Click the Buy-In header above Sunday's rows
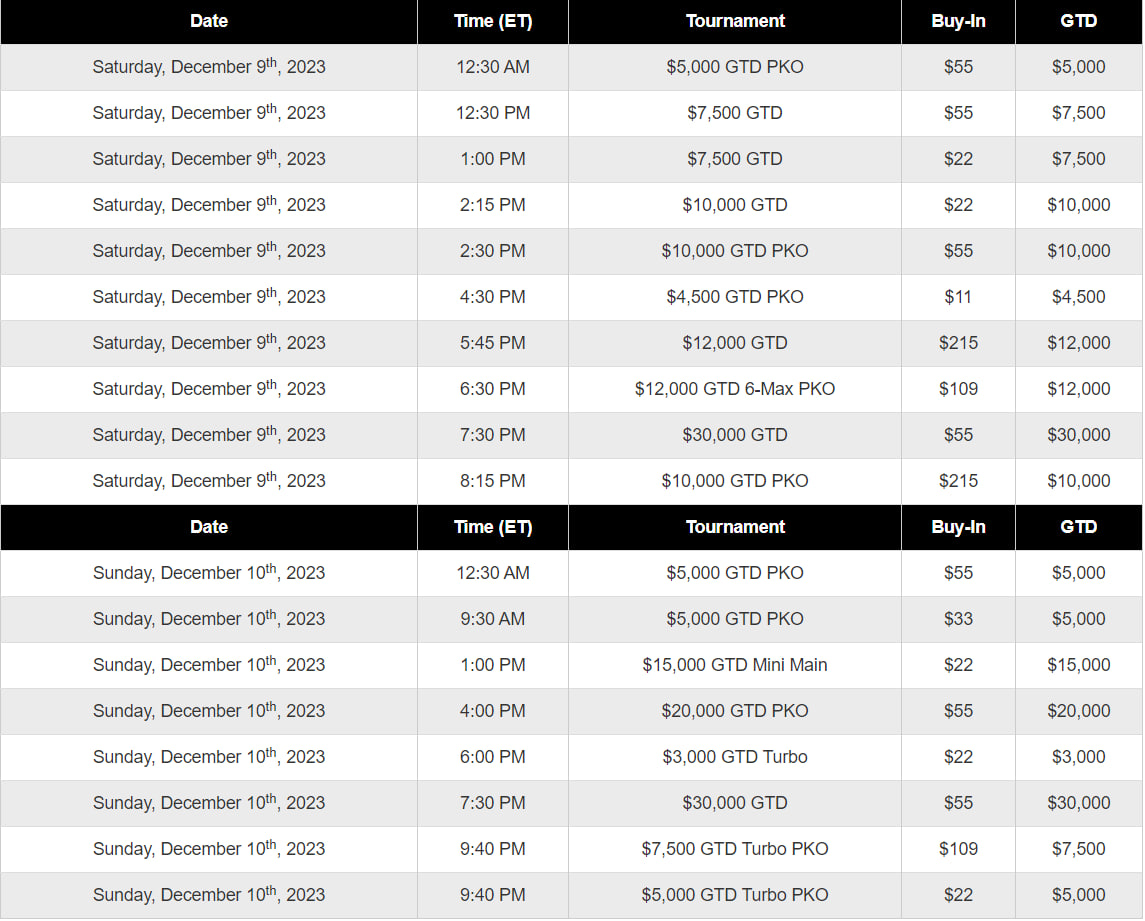 pyautogui.click(x=958, y=527)
